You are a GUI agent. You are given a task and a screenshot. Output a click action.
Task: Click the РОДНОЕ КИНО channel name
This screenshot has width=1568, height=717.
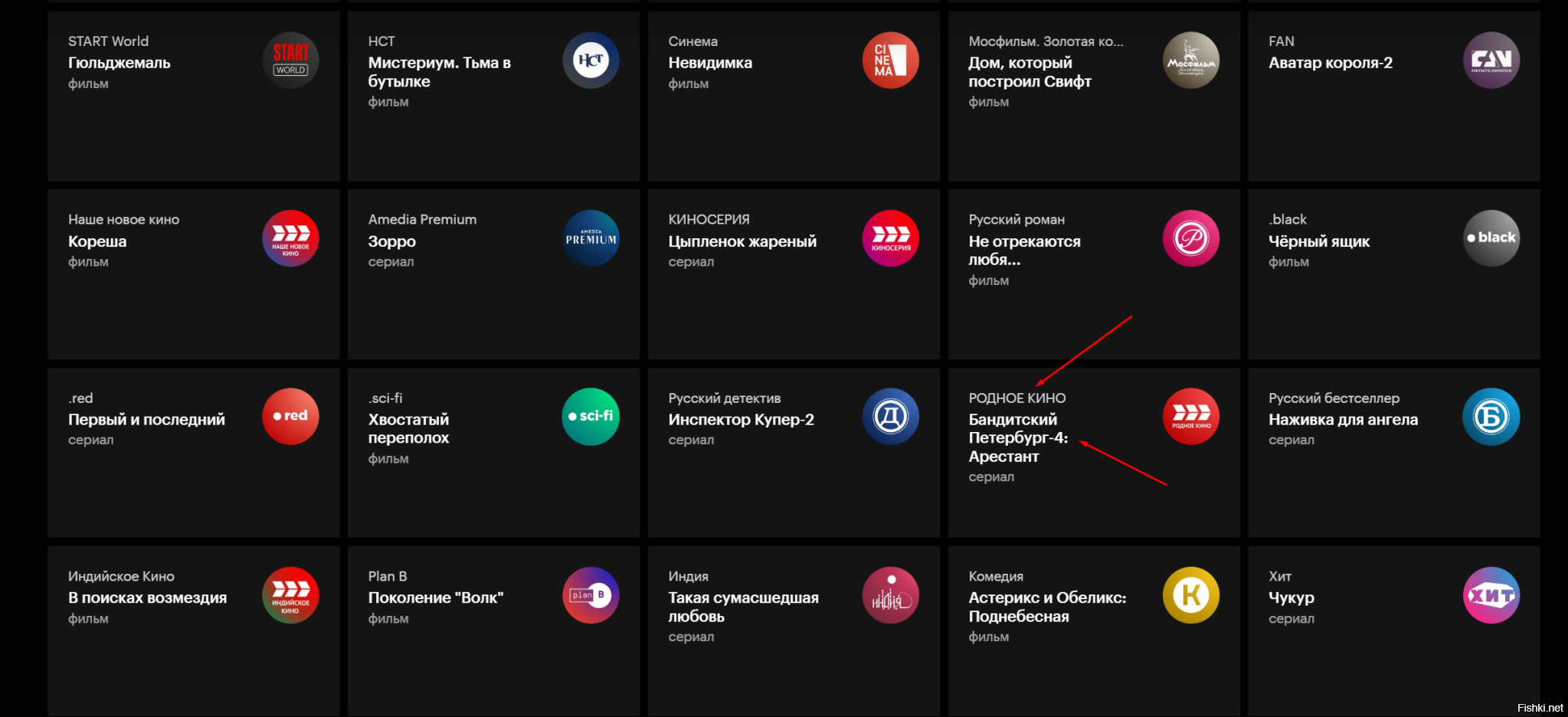tap(1017, 398)
